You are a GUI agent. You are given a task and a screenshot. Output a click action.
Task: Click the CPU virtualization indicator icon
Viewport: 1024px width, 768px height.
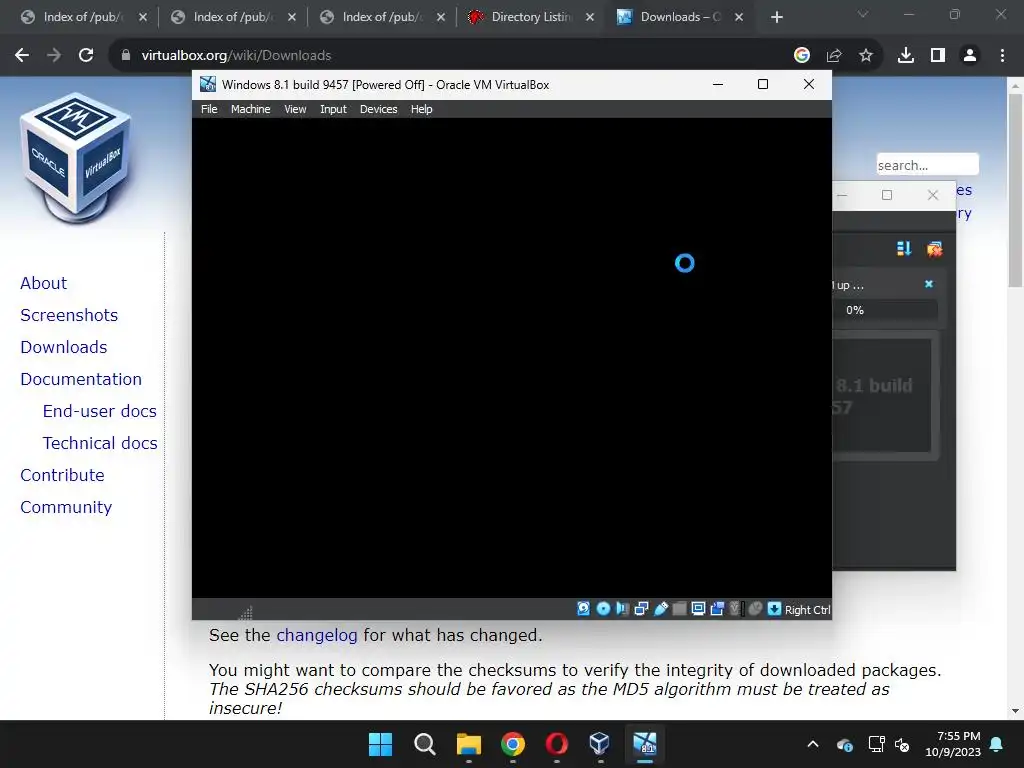(x=736, y=609)
